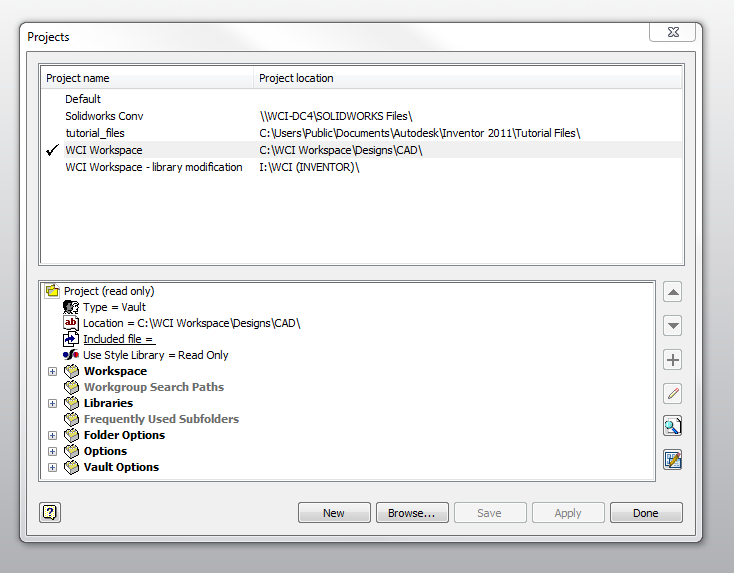Click the Type = Vault icon
Image resolution: width=734 pixels, height=573 pixels.
point(71,307)
